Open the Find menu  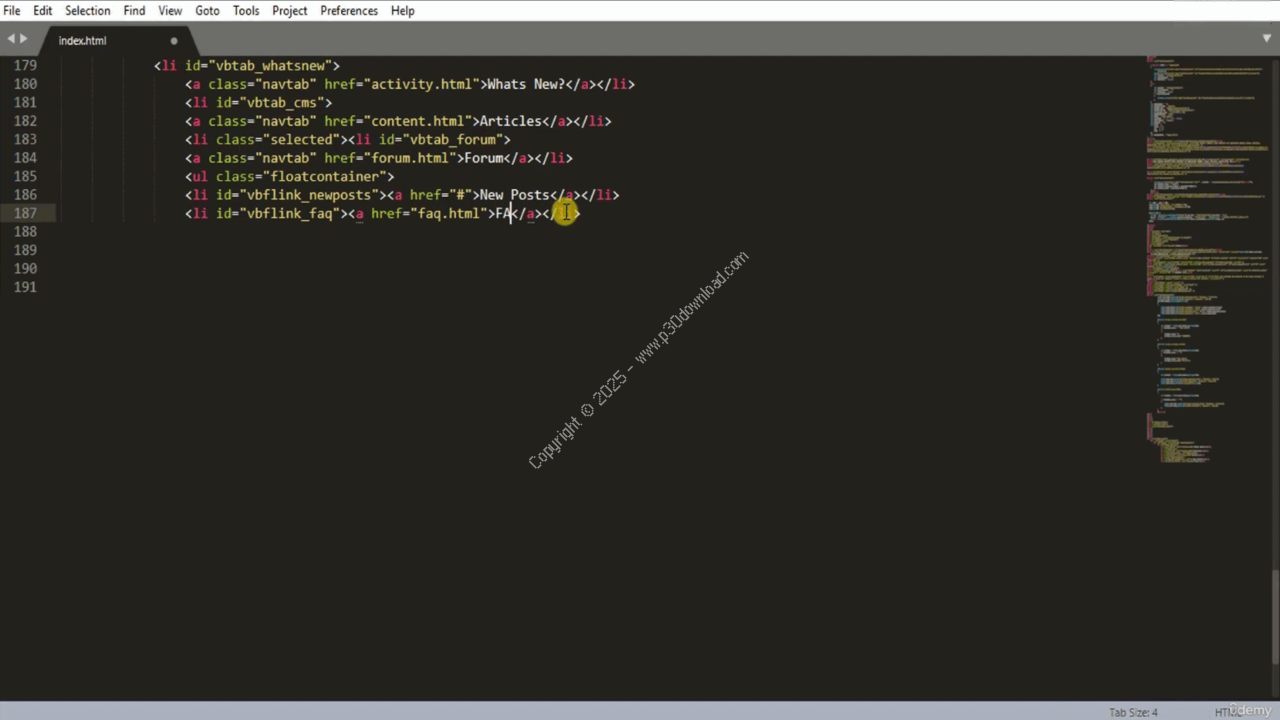134,11
